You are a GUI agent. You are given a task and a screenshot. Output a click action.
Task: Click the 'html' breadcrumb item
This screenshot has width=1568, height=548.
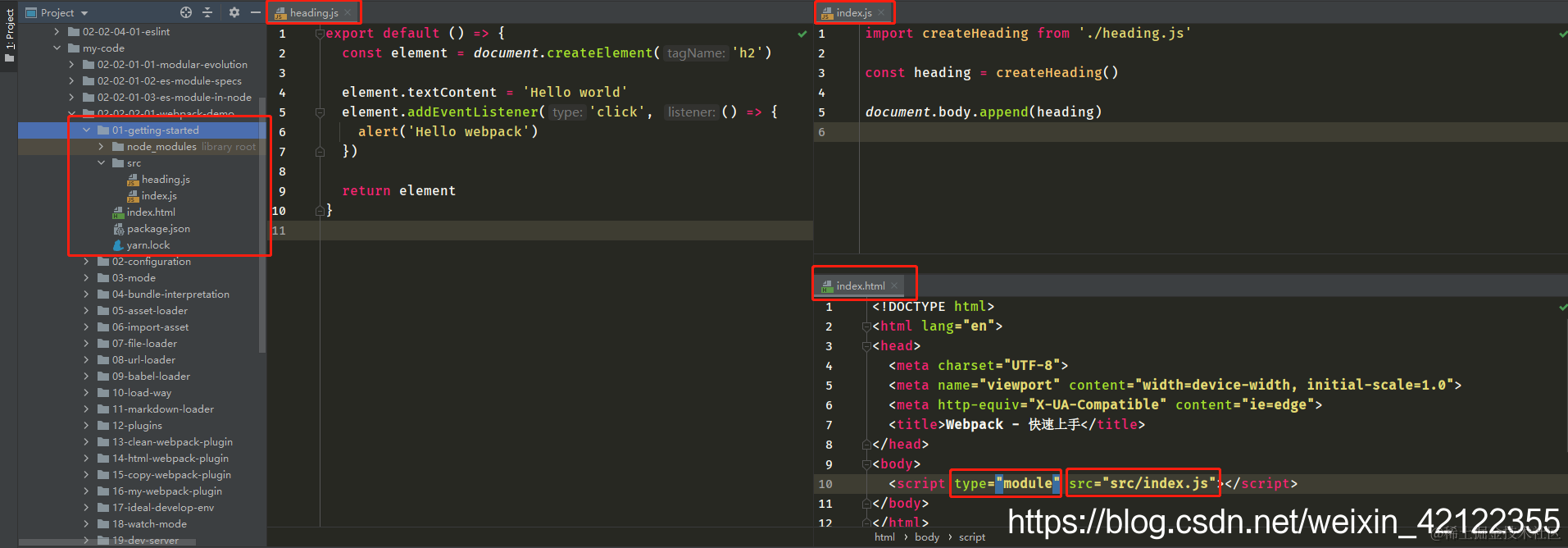884,537
